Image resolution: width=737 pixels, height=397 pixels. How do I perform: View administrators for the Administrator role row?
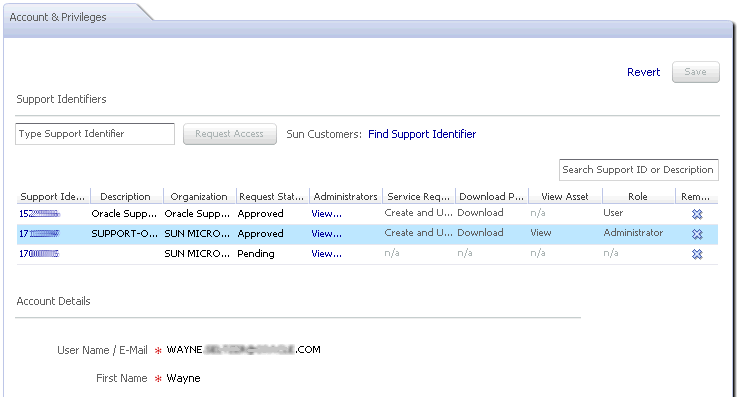coord(326,234)
